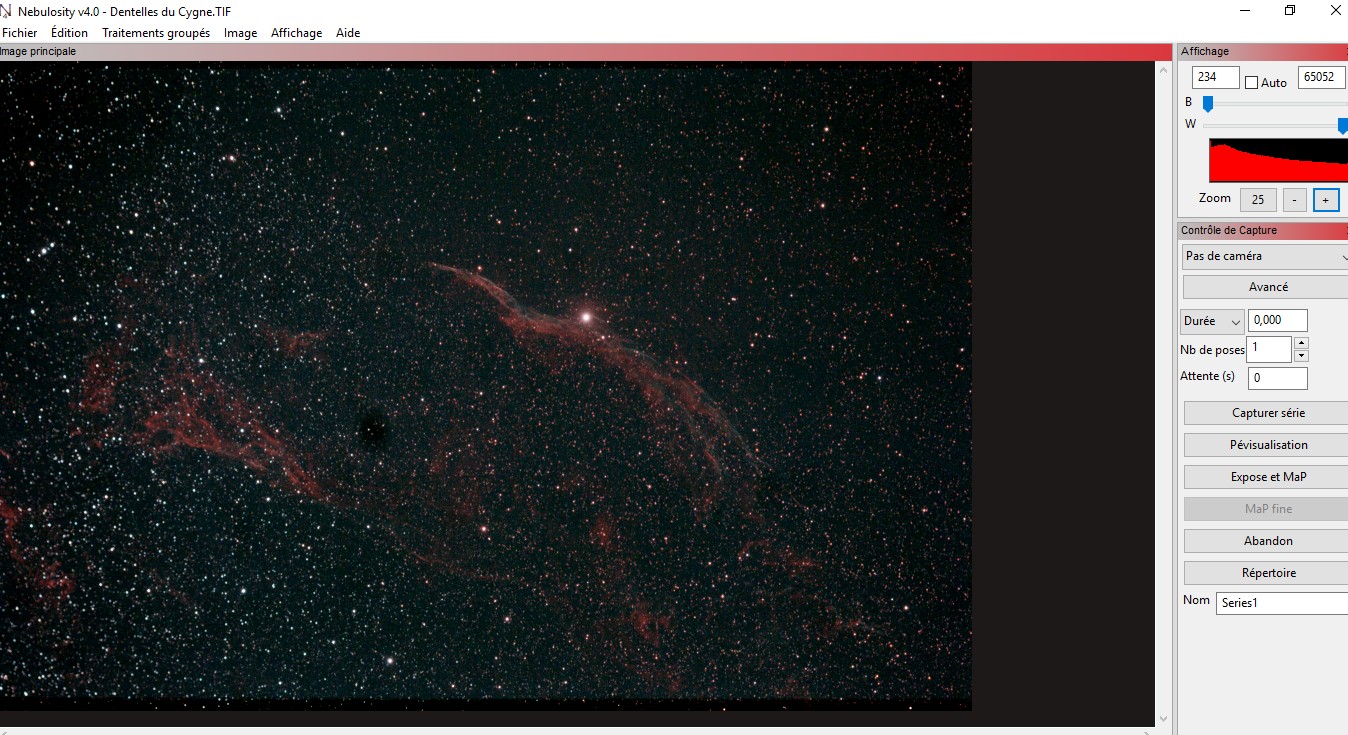Click the MaP fine button

click(1267, 509)
